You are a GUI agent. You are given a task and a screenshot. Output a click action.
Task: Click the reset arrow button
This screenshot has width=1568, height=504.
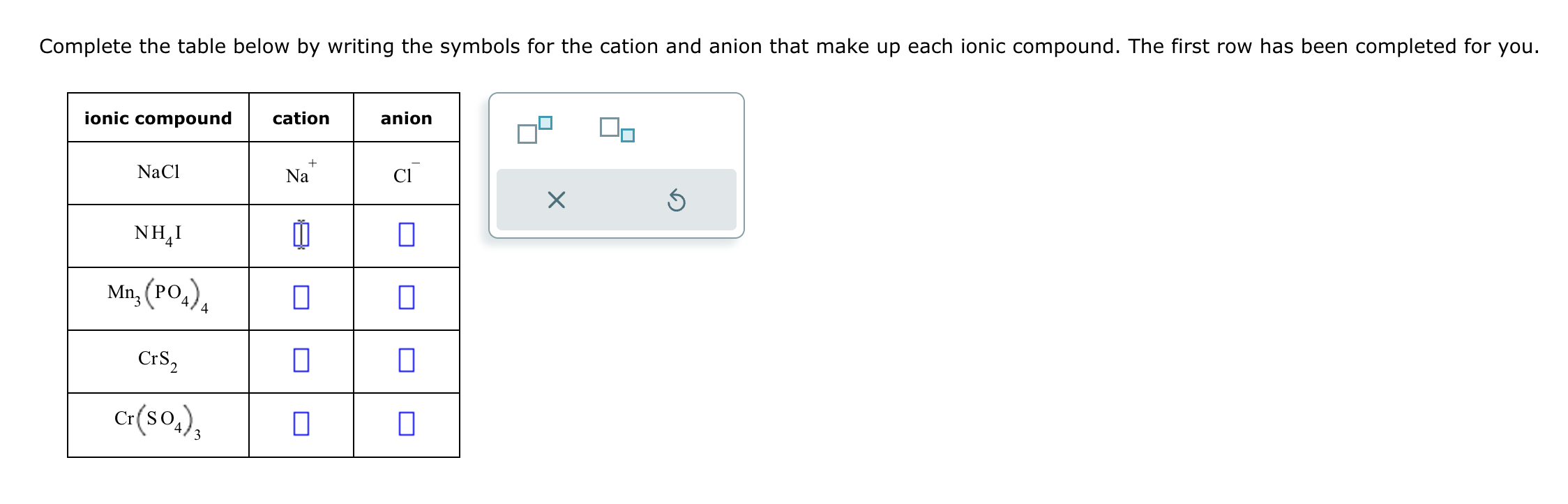[677, 201]
